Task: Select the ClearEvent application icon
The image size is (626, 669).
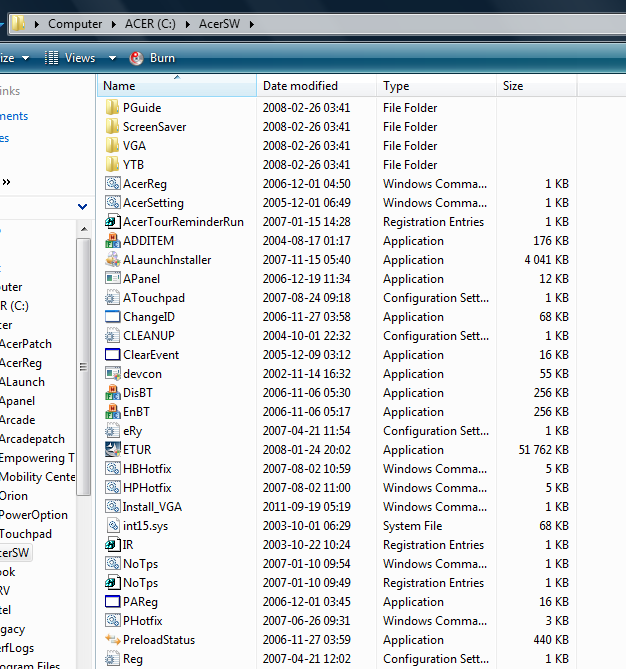Action: 113,355
